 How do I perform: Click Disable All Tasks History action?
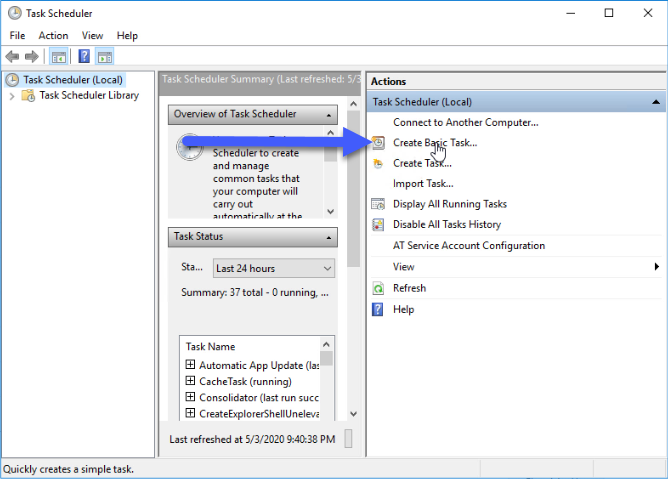click(x=447, y=225)
